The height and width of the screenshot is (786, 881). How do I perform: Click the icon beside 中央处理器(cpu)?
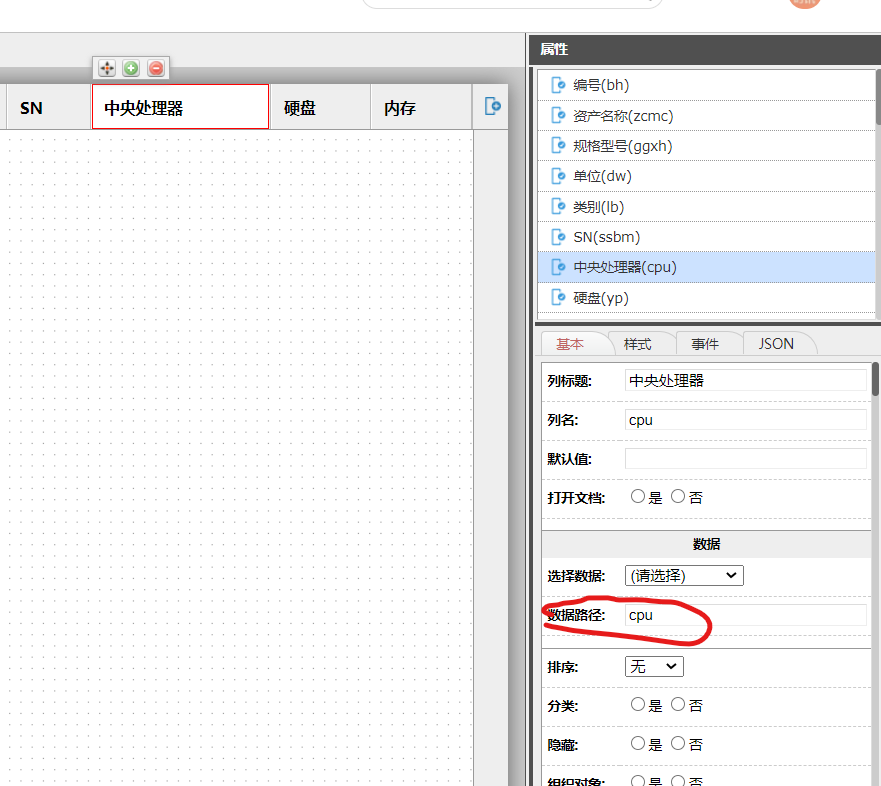(558, 267)
